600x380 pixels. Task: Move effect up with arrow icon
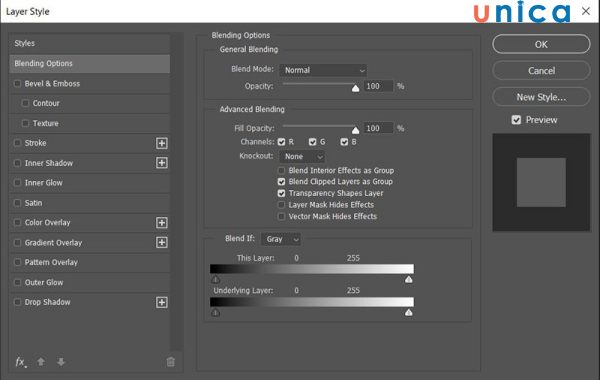pyautogui.click(x=41, y=362)
